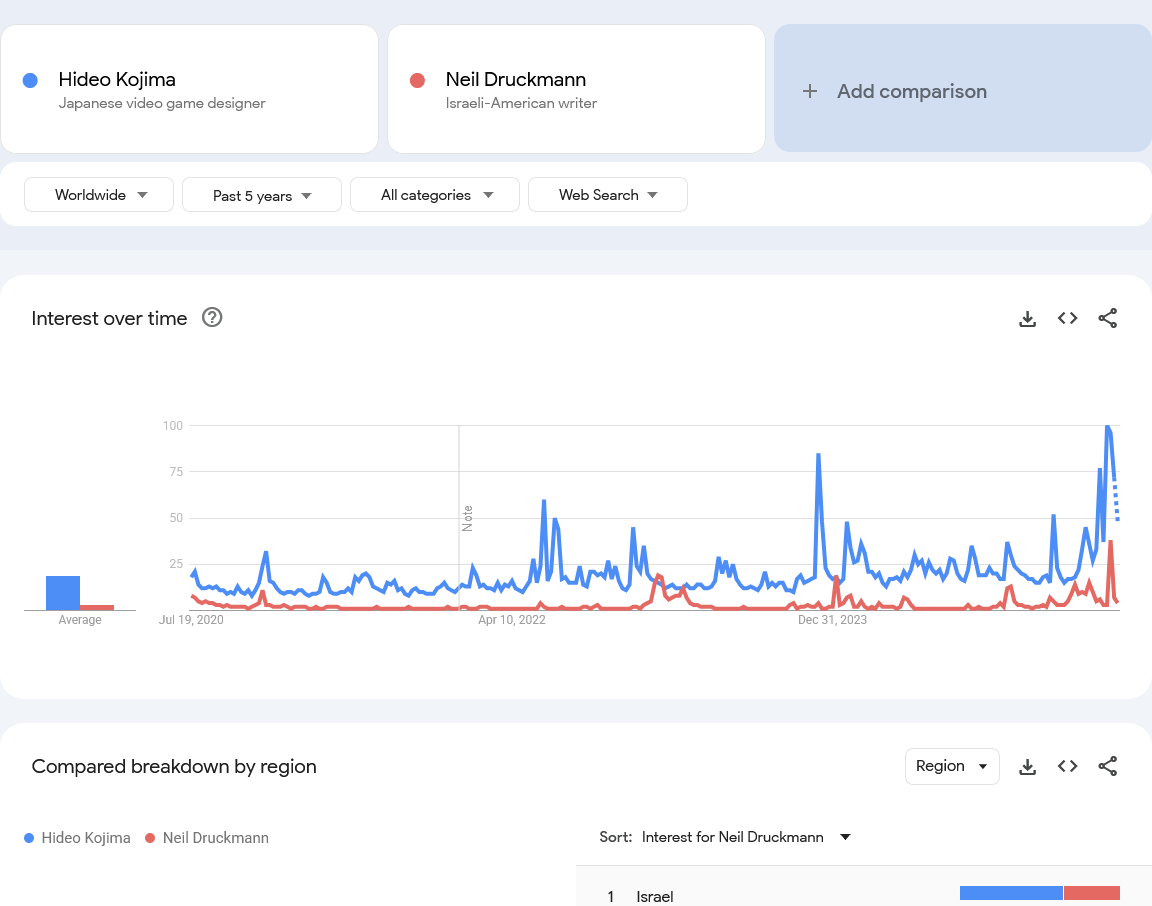
Task: Download the Interest over time data
Action: [1027, 318]
